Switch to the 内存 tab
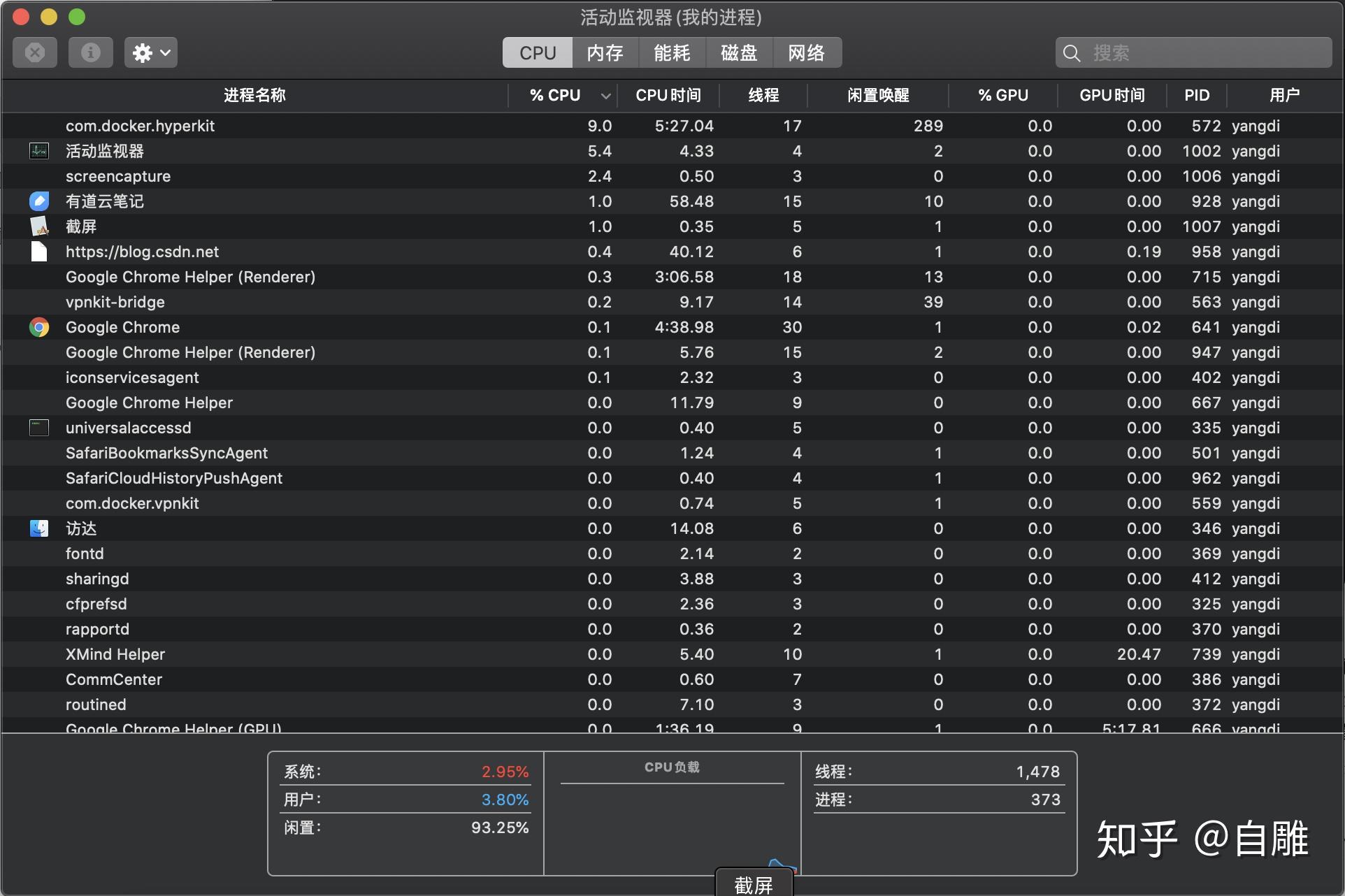Screen dimensions: 1345x896 click(x=605, y=53)
